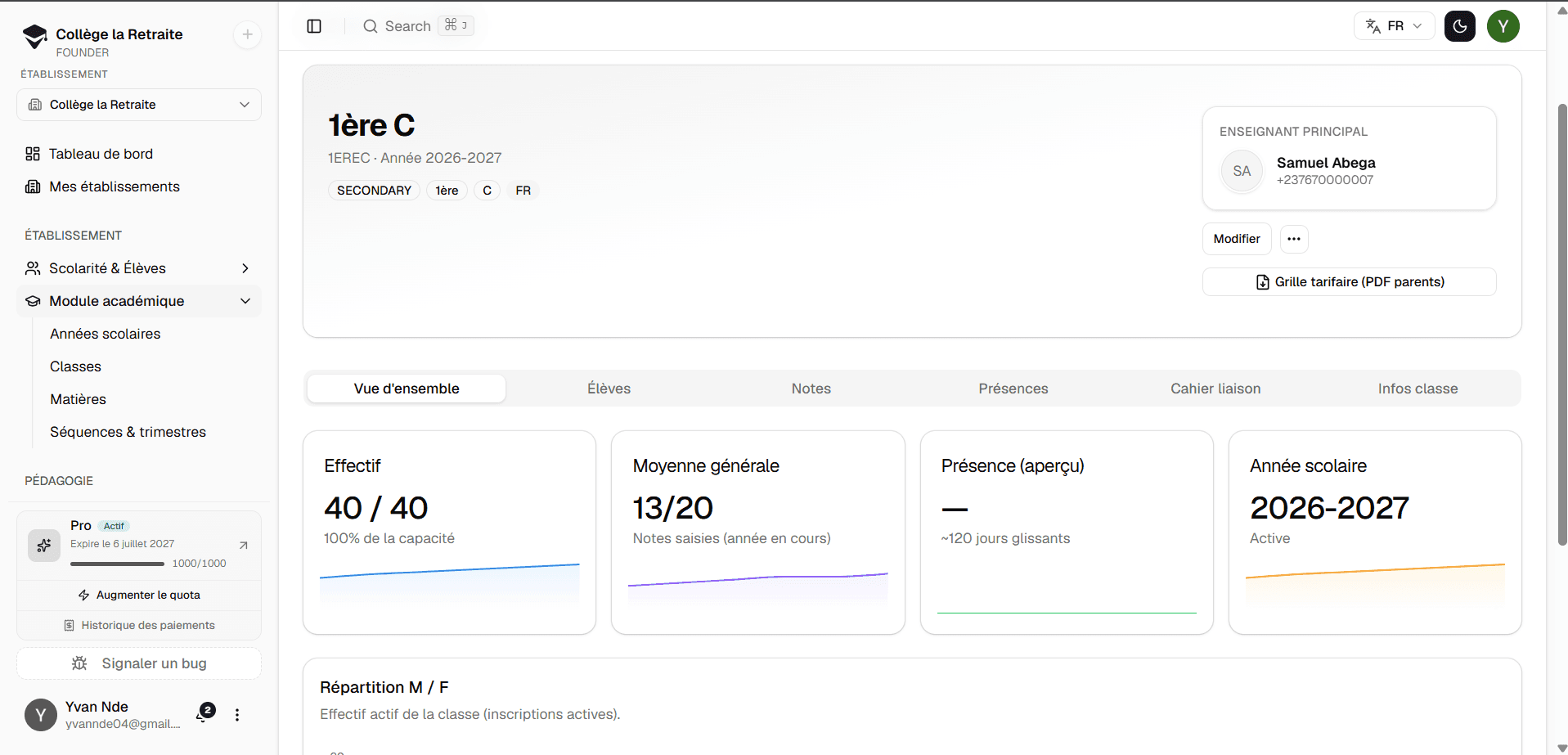This screenshot has width=1568, height=755.
Task: Open the green Y user avatar menu
Action: pyautogui.click(x=1503, y=26)
